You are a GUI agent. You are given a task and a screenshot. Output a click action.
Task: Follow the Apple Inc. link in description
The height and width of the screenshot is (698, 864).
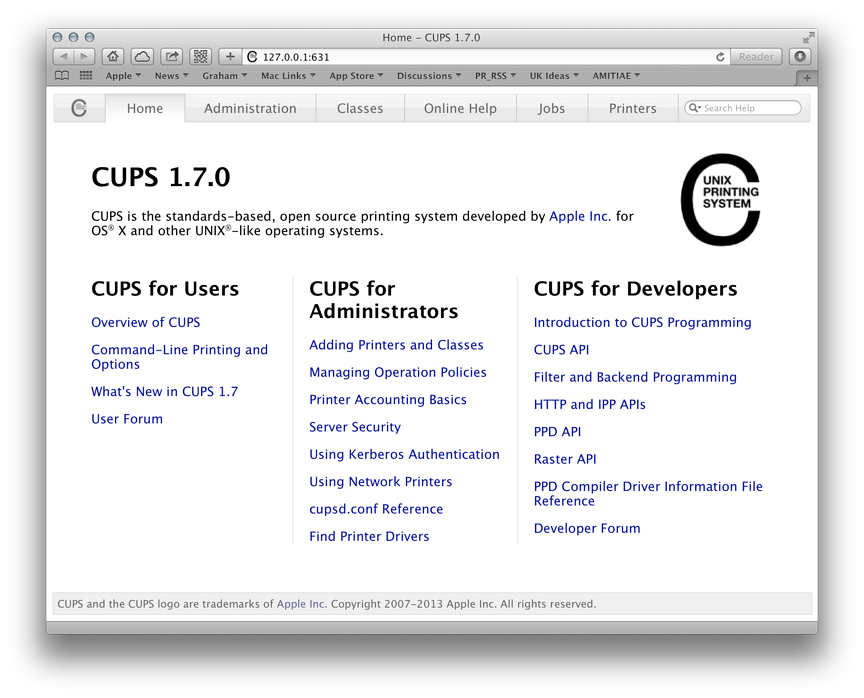[580, 216]
